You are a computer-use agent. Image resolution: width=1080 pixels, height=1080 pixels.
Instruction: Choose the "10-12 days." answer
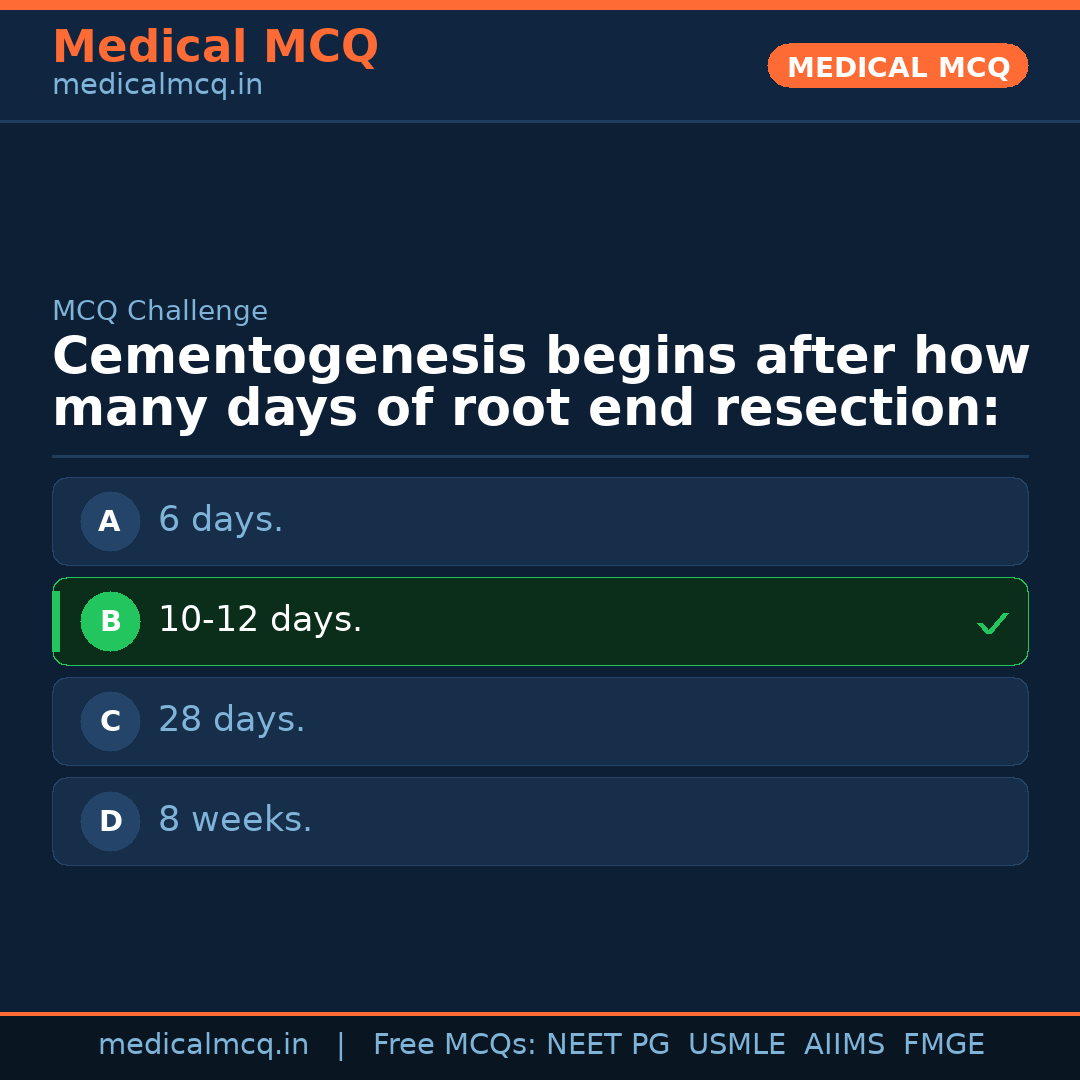tap(260, 620)
